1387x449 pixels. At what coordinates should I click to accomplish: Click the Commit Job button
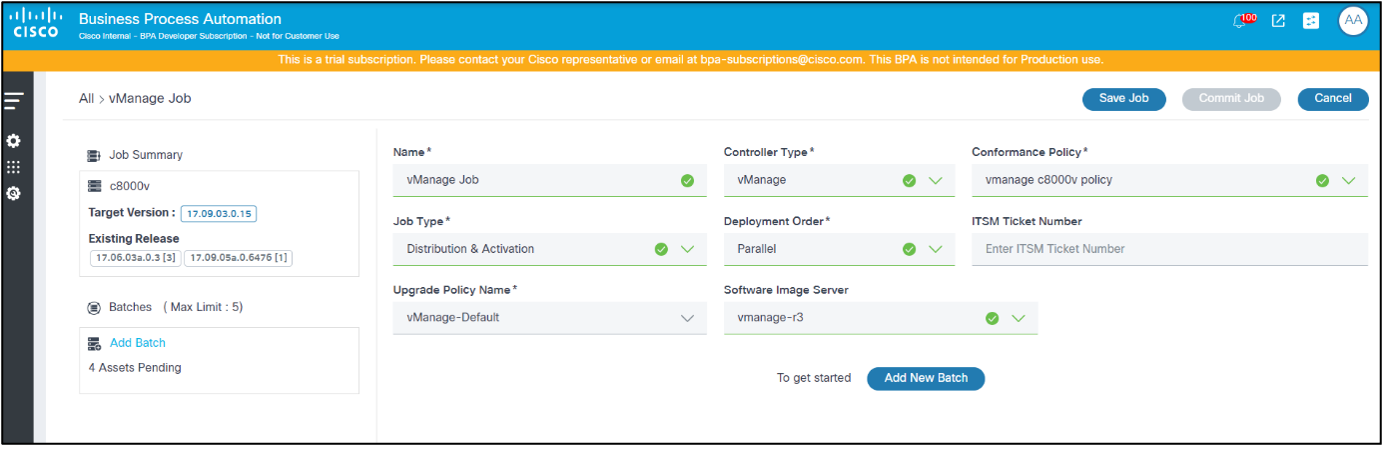pos(1231,99)
